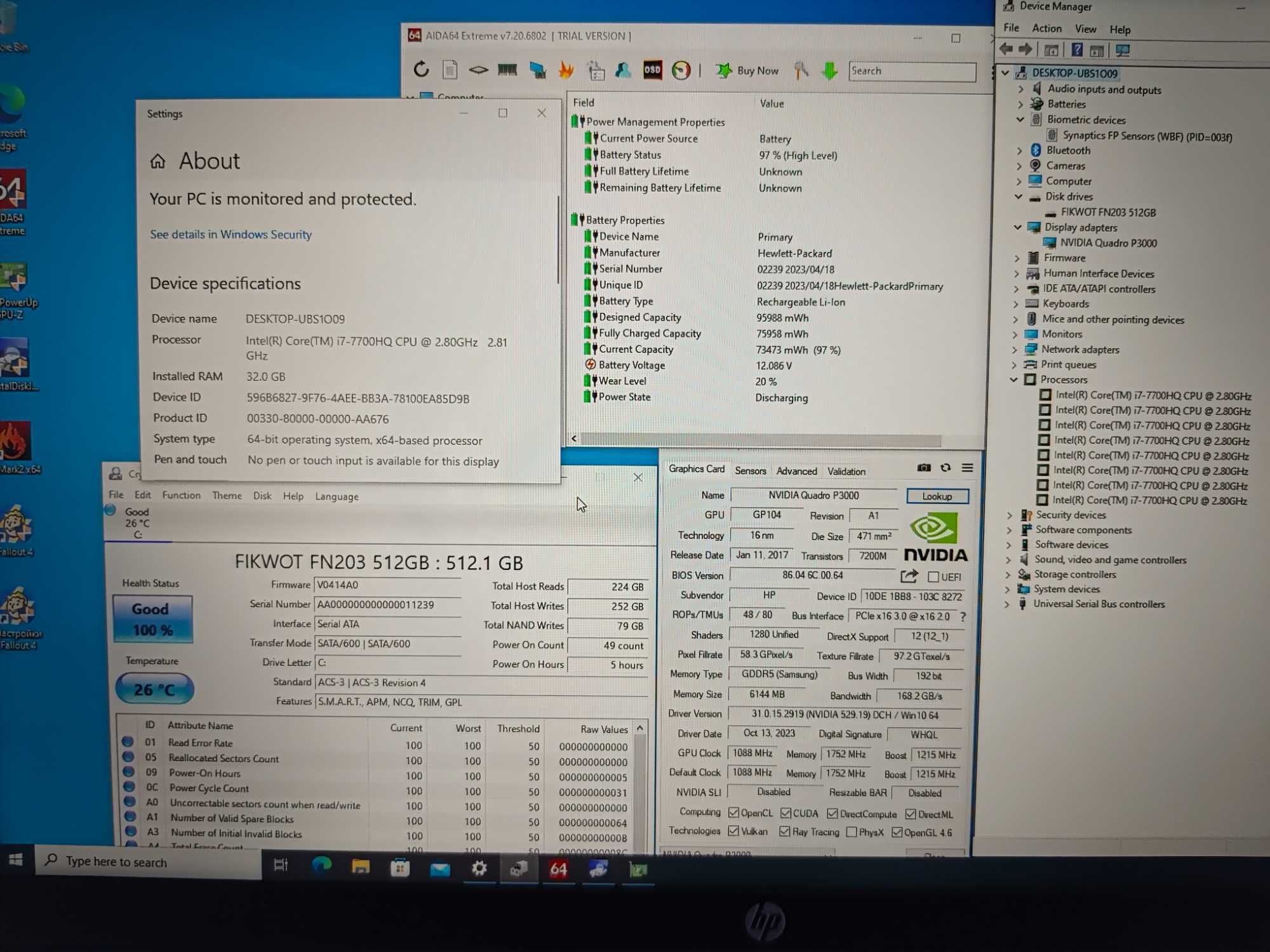Click the AIDA64 Refresh toolbar icon
Image resolution: width=1270 pixels, height=952 pixels.
point(421,69)
